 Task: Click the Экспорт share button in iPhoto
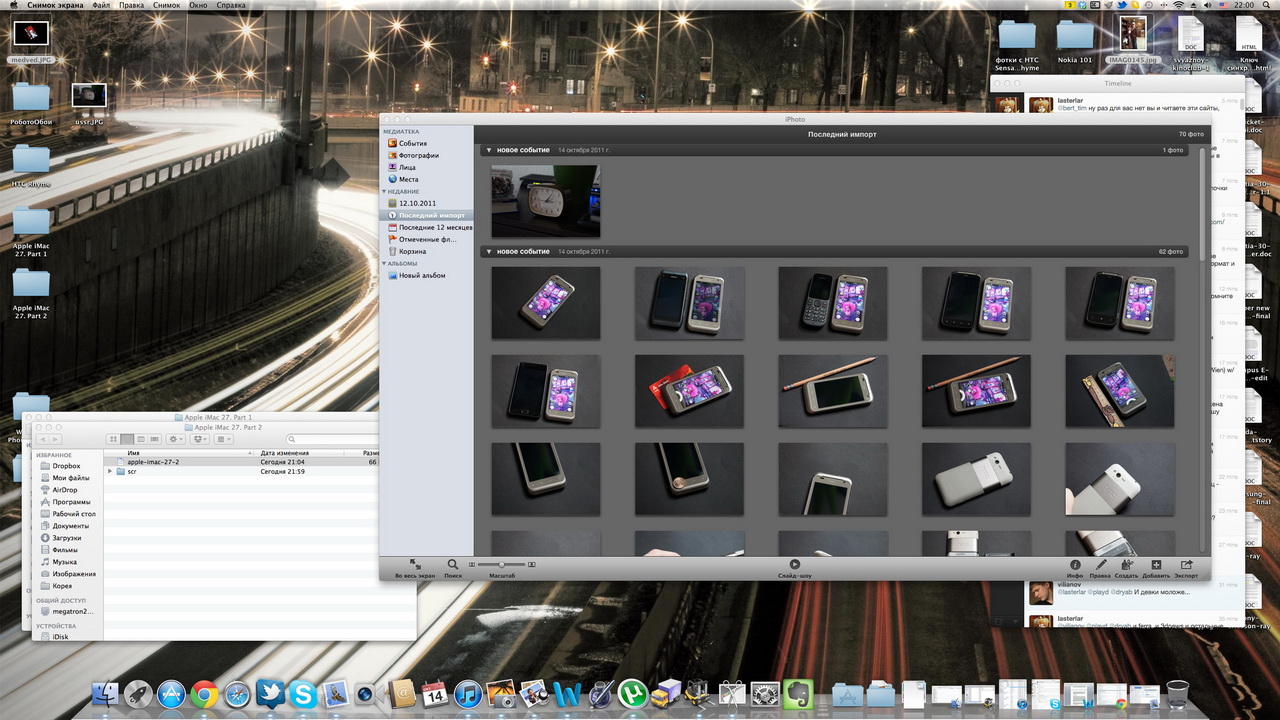1186,568
